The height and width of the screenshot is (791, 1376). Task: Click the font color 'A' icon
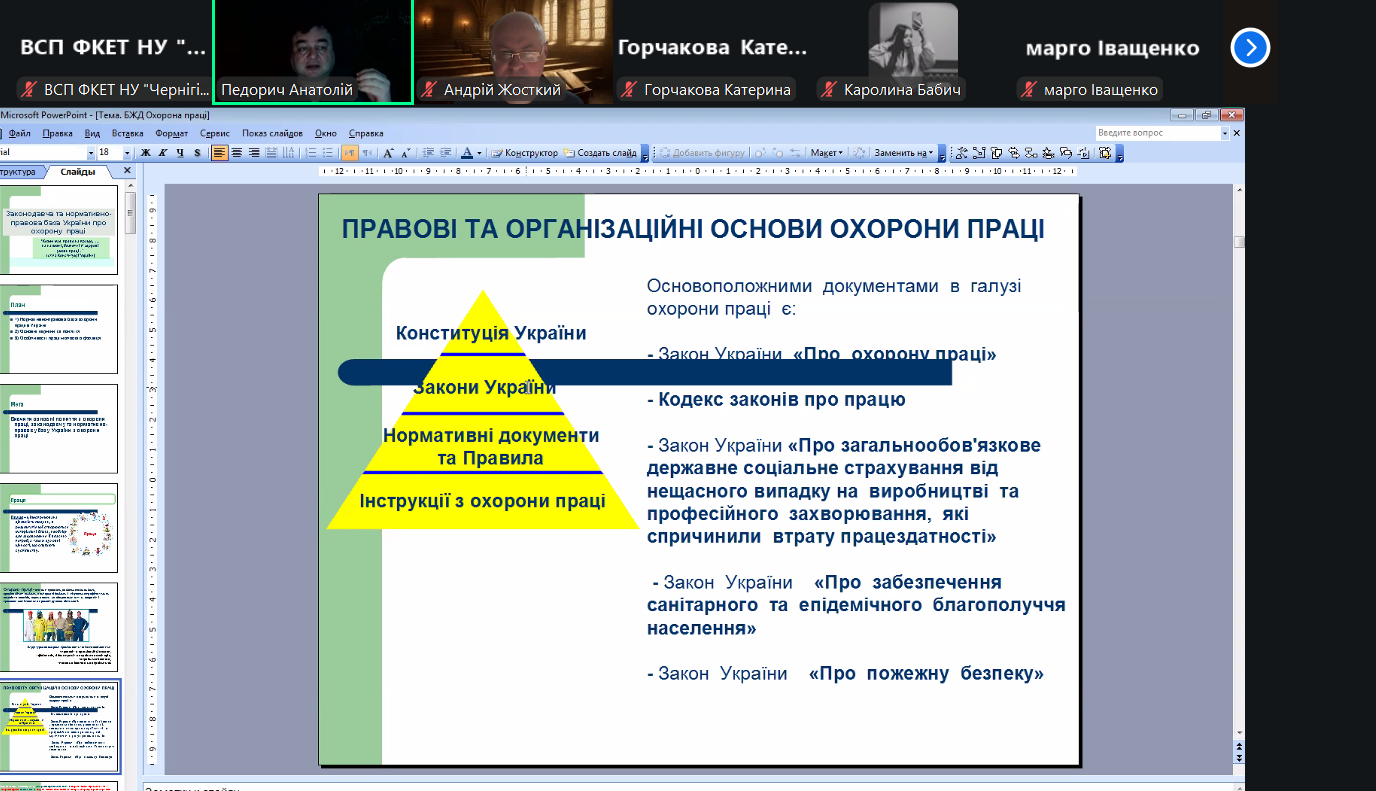pos(466,153)
